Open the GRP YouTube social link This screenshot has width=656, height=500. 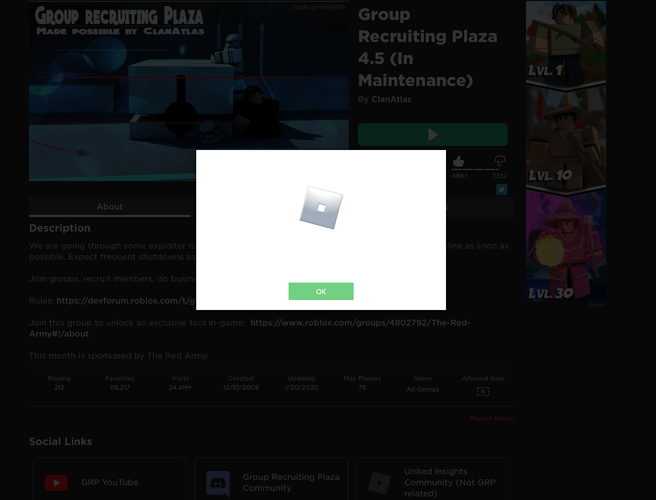pos(110,482)
